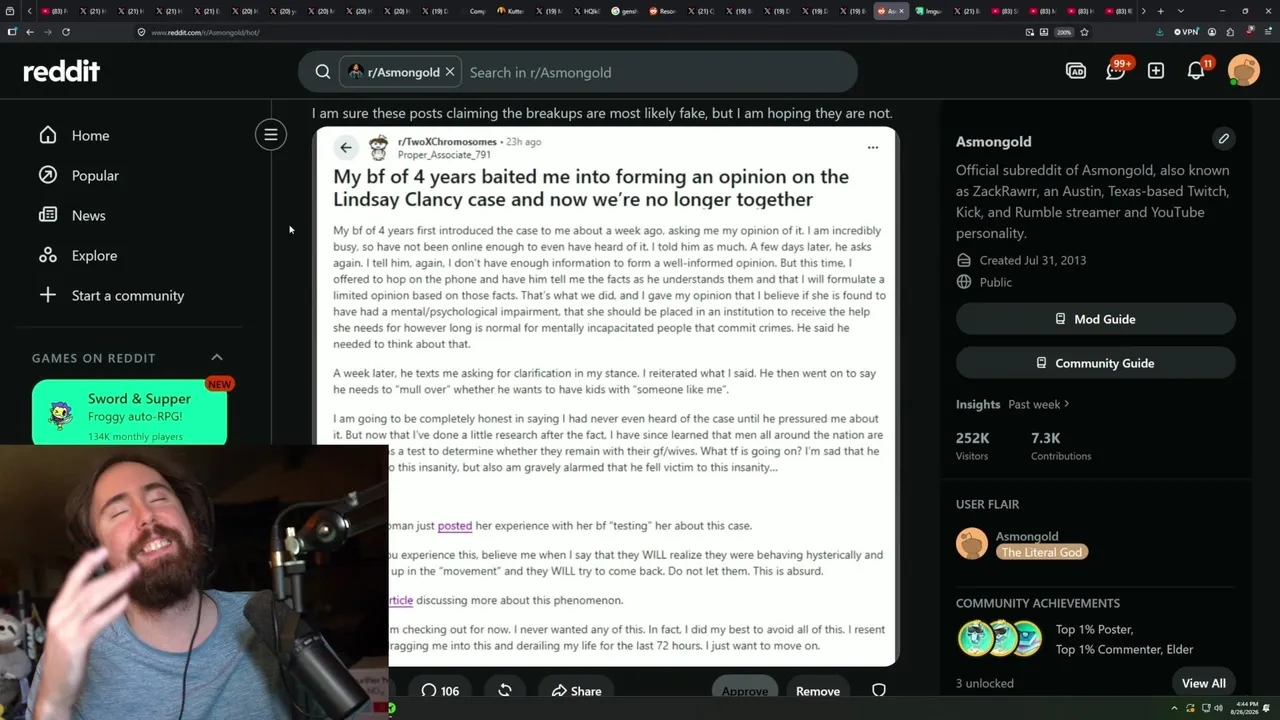Click the community achievement badges
Screen dimensions: 1280x720
tap(1001, 638)
